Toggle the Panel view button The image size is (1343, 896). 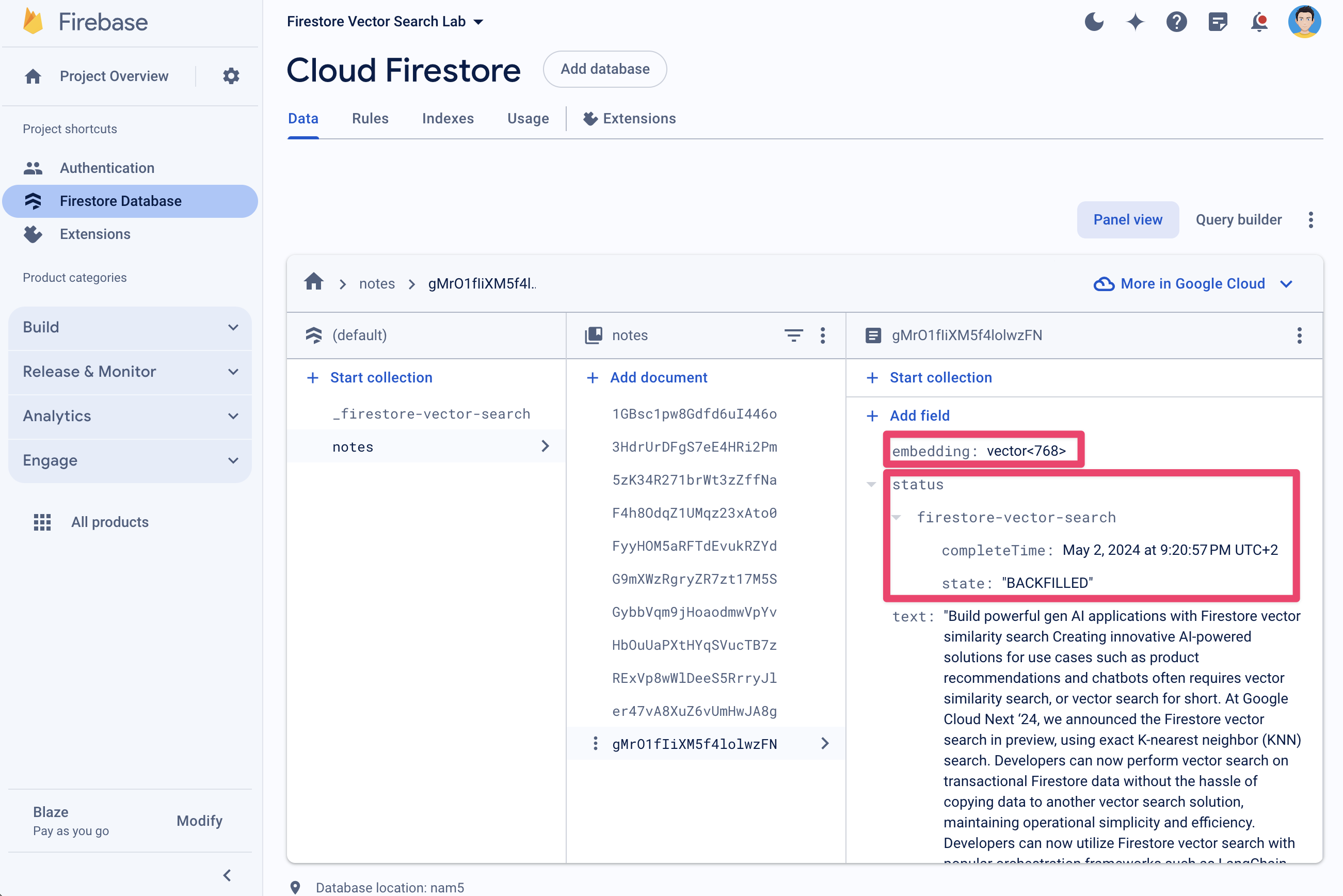tap(1128, 219)
